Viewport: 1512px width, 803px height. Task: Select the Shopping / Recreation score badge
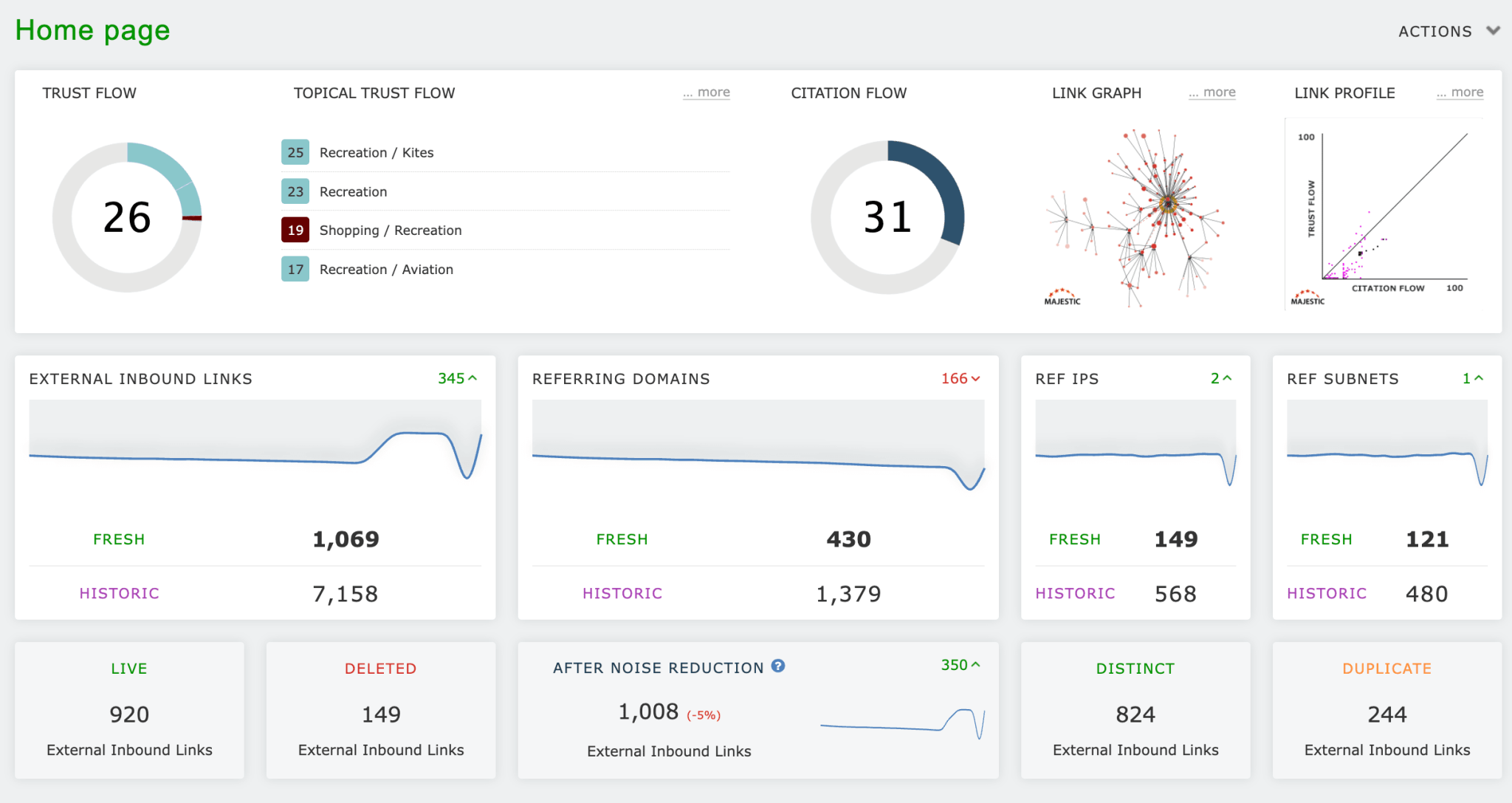(295, 230)
